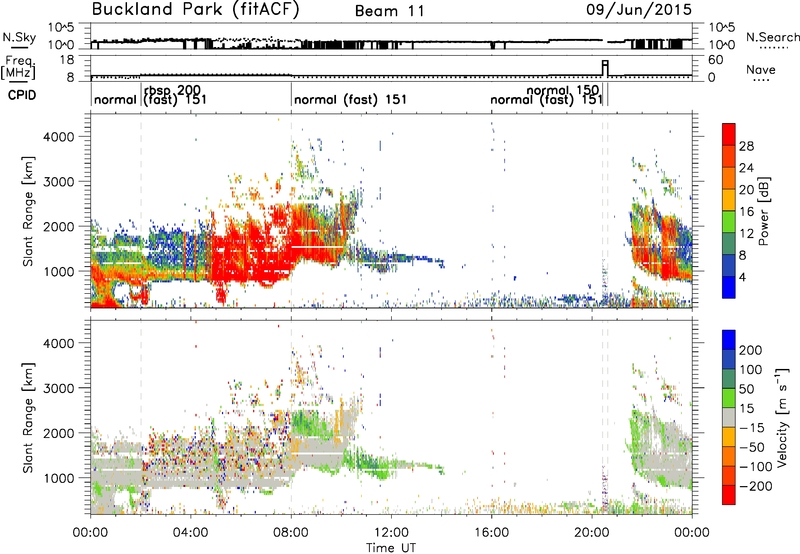800x554 pixels.
Task: Click the 'CPID' row label
Action: coord(22,95)
